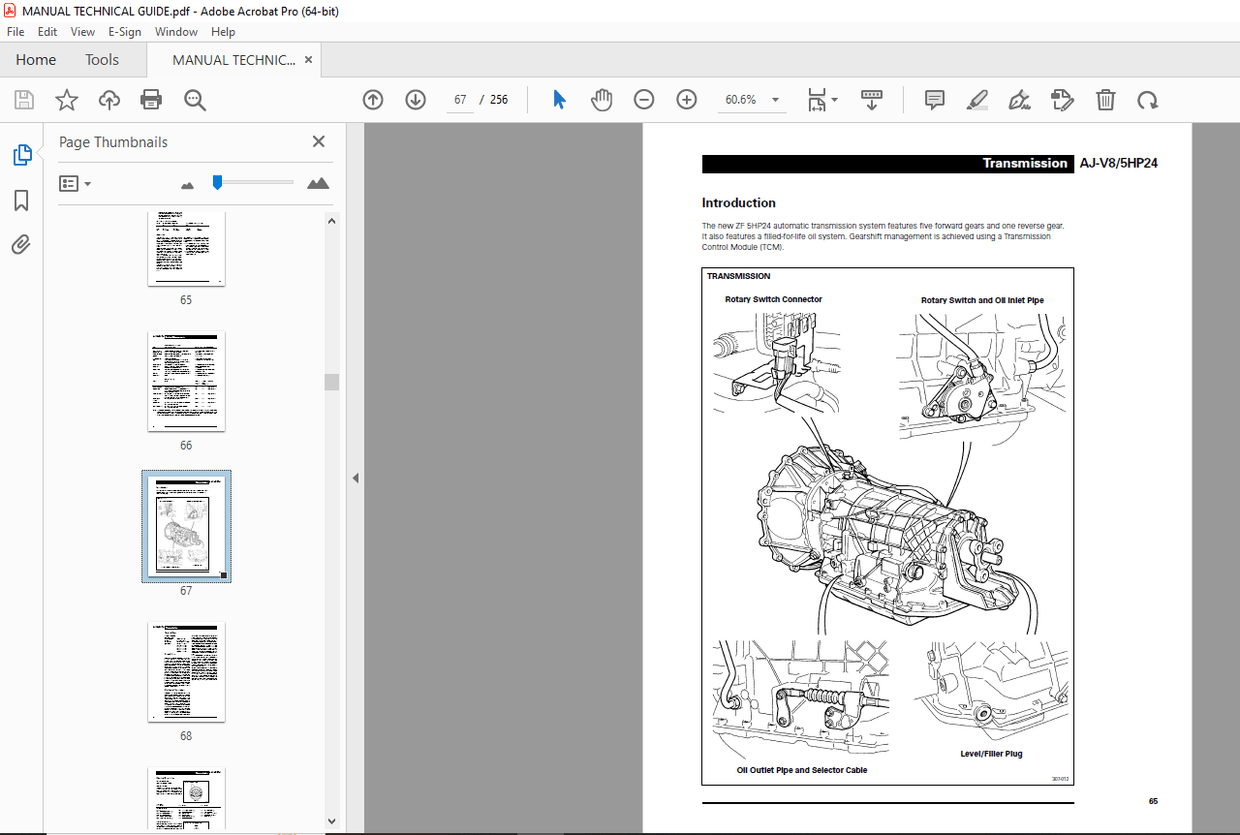Image resolution: width=1240 pixels, height=835 pixels.
Task: Select the page 68 thumbnail
Action: coord(186,672)
